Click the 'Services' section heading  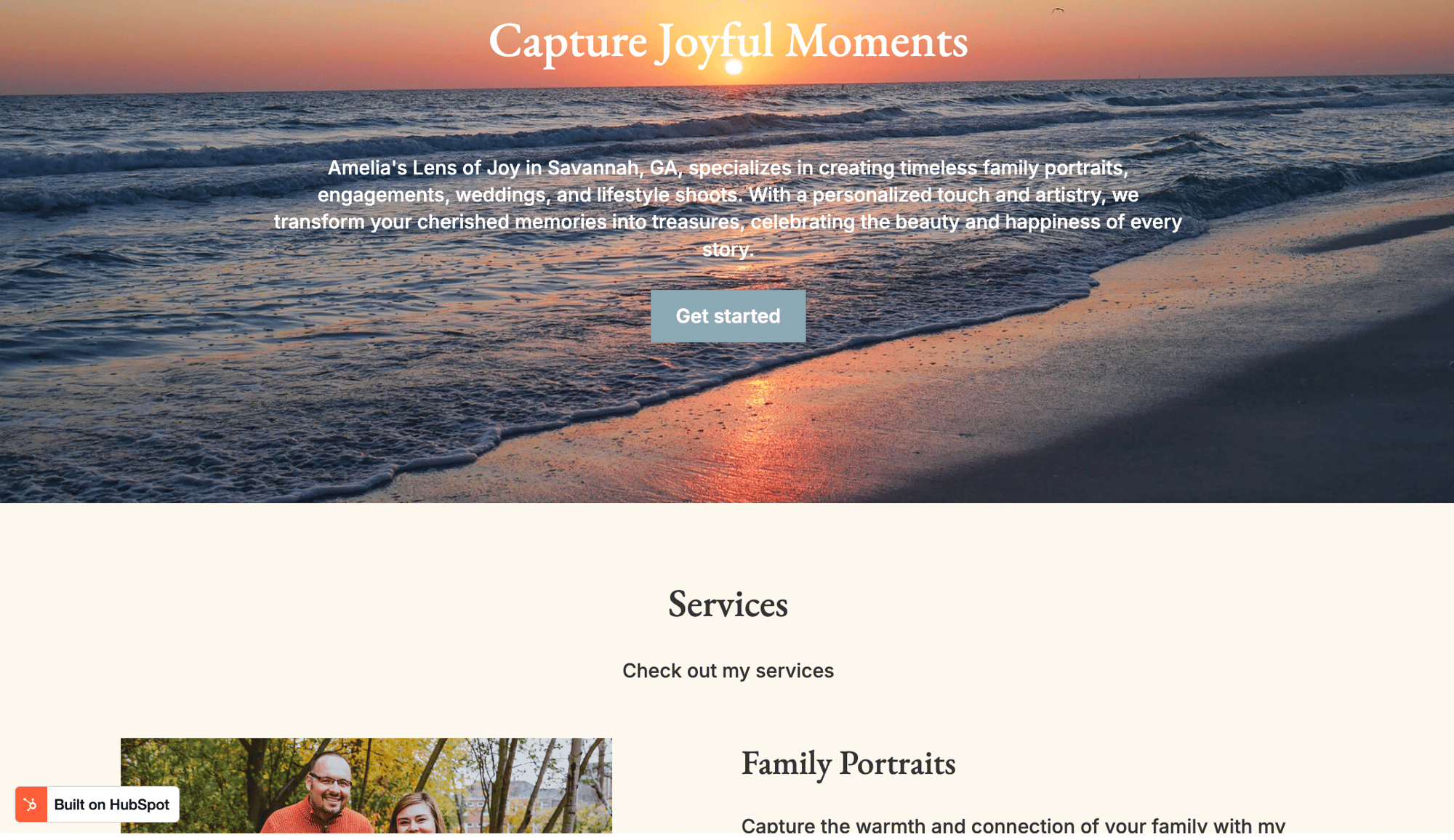tap(728, 606)
